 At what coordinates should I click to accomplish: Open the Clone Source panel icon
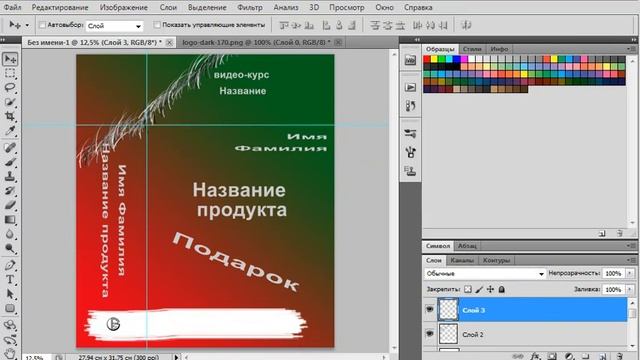410,171
